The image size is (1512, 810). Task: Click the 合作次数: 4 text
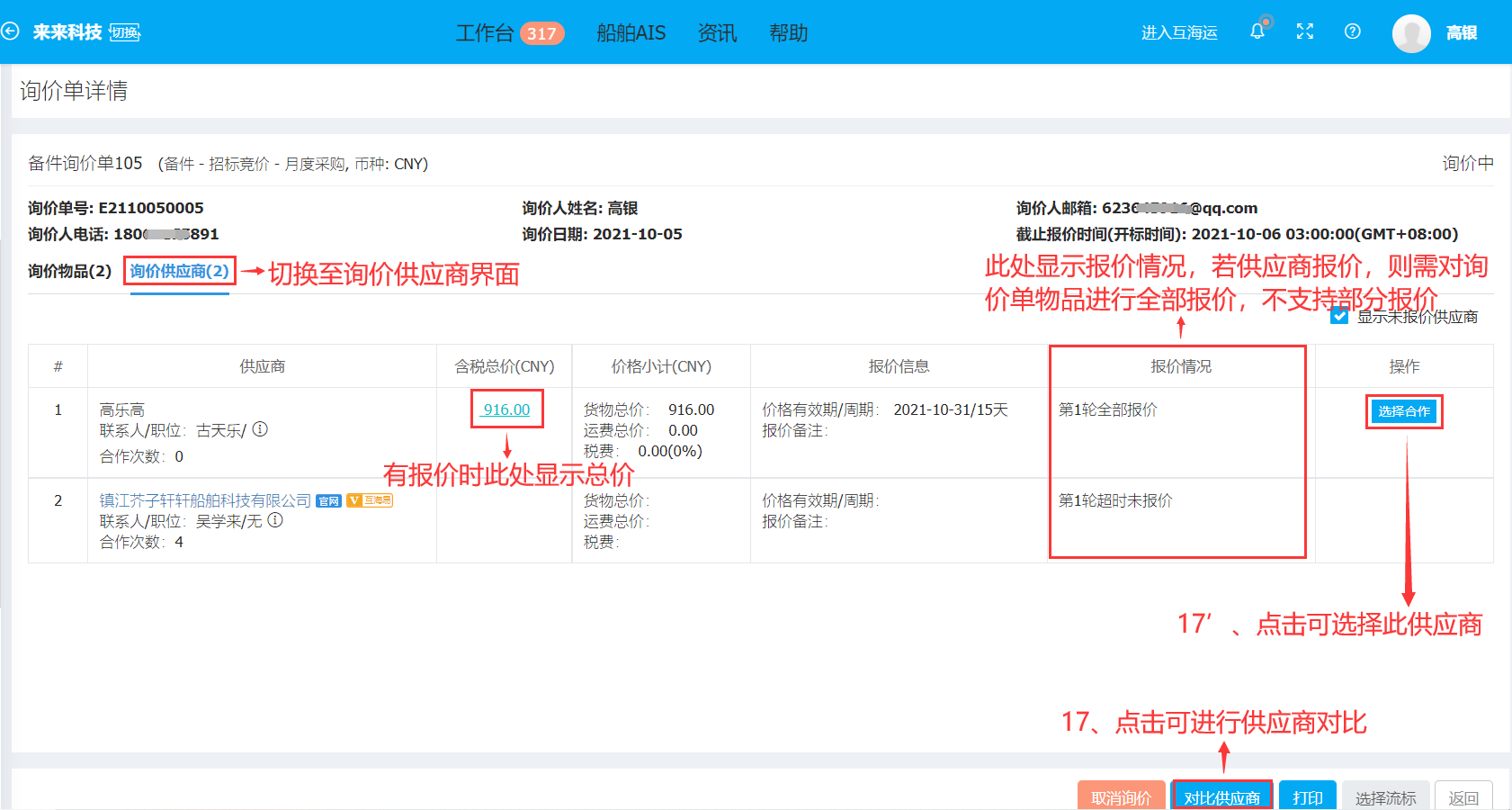141,542
